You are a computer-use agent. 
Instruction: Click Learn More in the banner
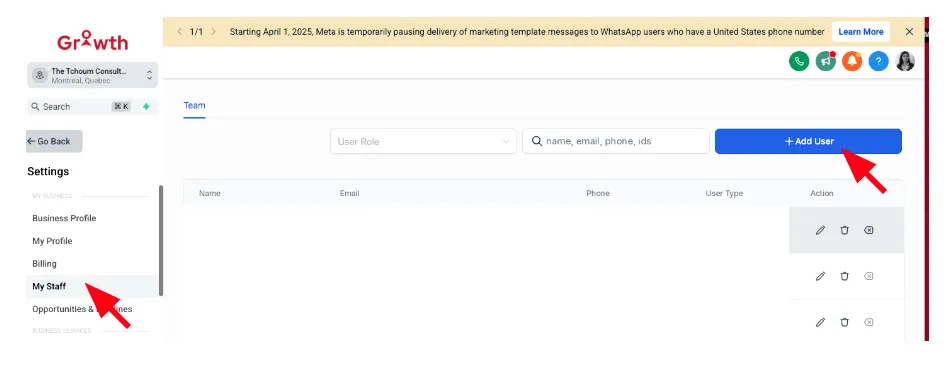pos(861,32)
